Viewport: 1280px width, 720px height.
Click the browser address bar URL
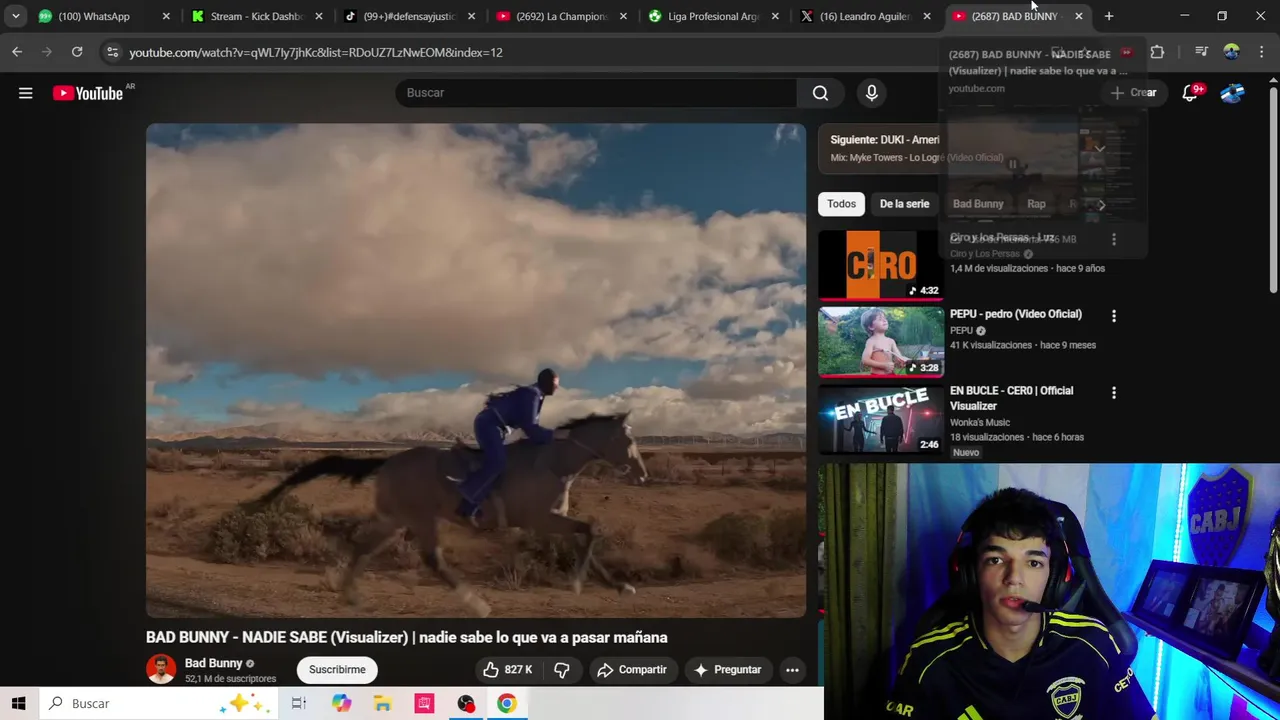[315, 52]
